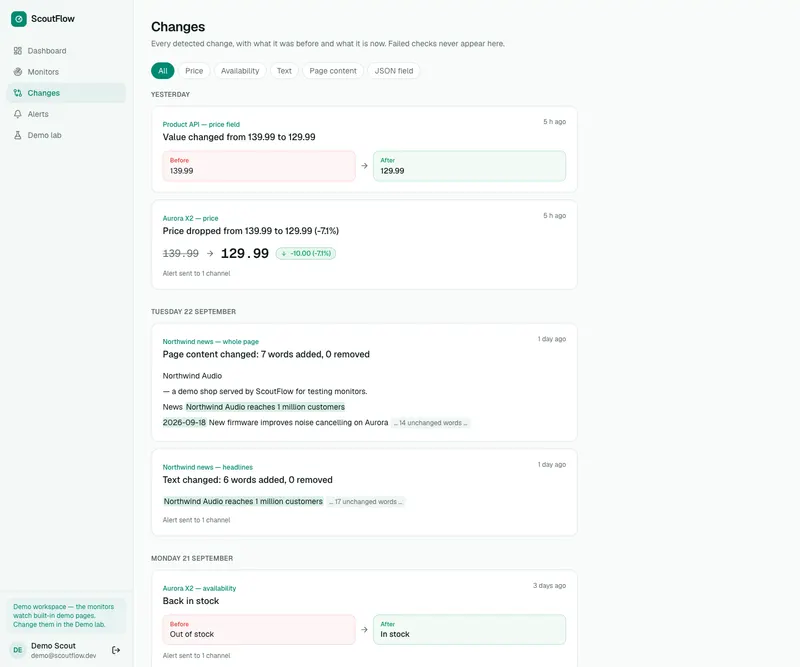The height and width of the screenshot is (667, 800).
Task: Filter changes by Price
Action: tap(194, 71)
